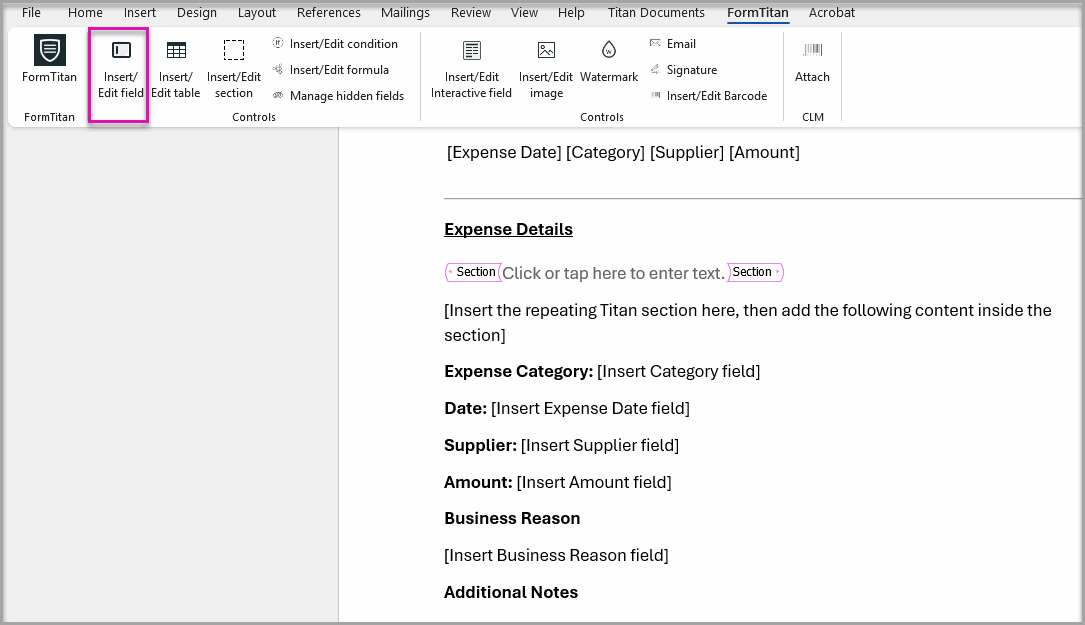1085x625 pixels.
Task: Open the Design tab
Action: [197, 12]
